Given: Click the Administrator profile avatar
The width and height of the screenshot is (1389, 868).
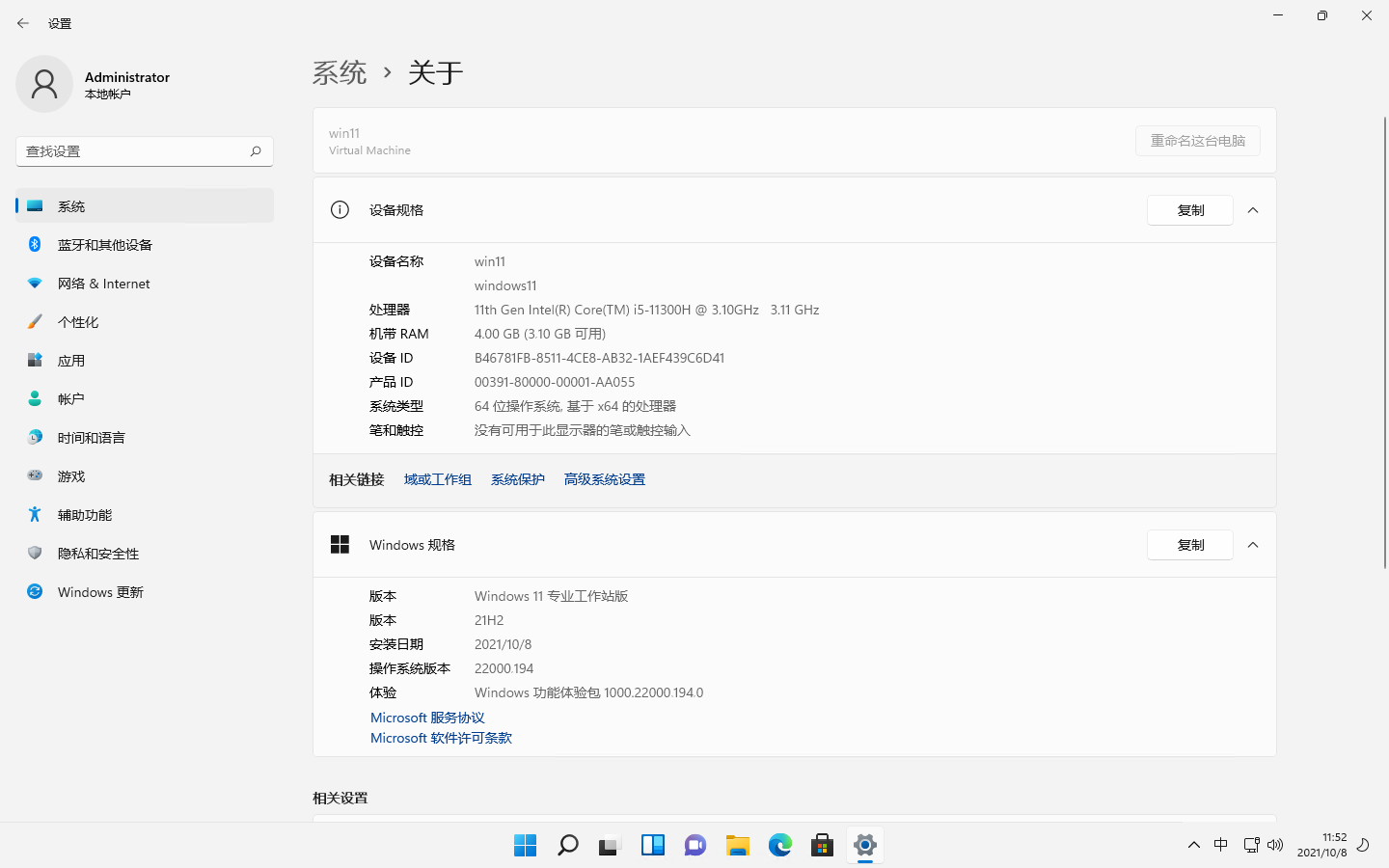Looking at the screenshot, I should [44, 84].
